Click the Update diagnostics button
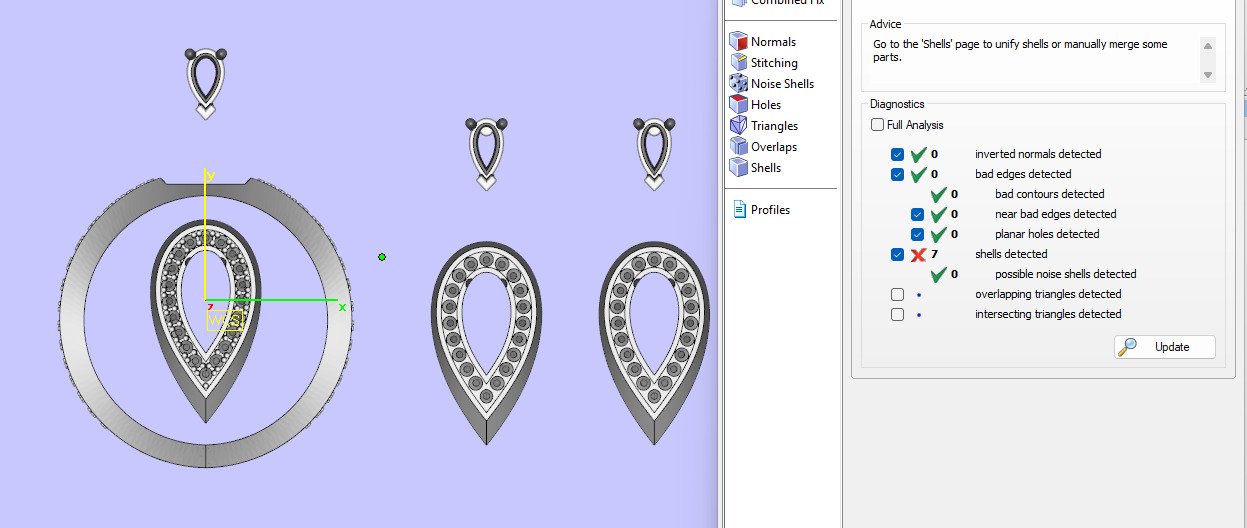The image size is (1247, 528). [x=1165, y=347]
